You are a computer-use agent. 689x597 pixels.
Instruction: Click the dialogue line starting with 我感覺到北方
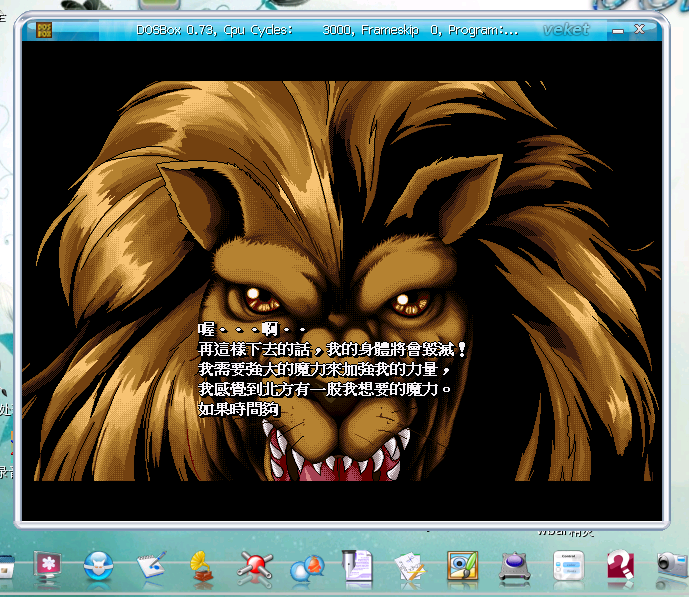pos(324,389)
